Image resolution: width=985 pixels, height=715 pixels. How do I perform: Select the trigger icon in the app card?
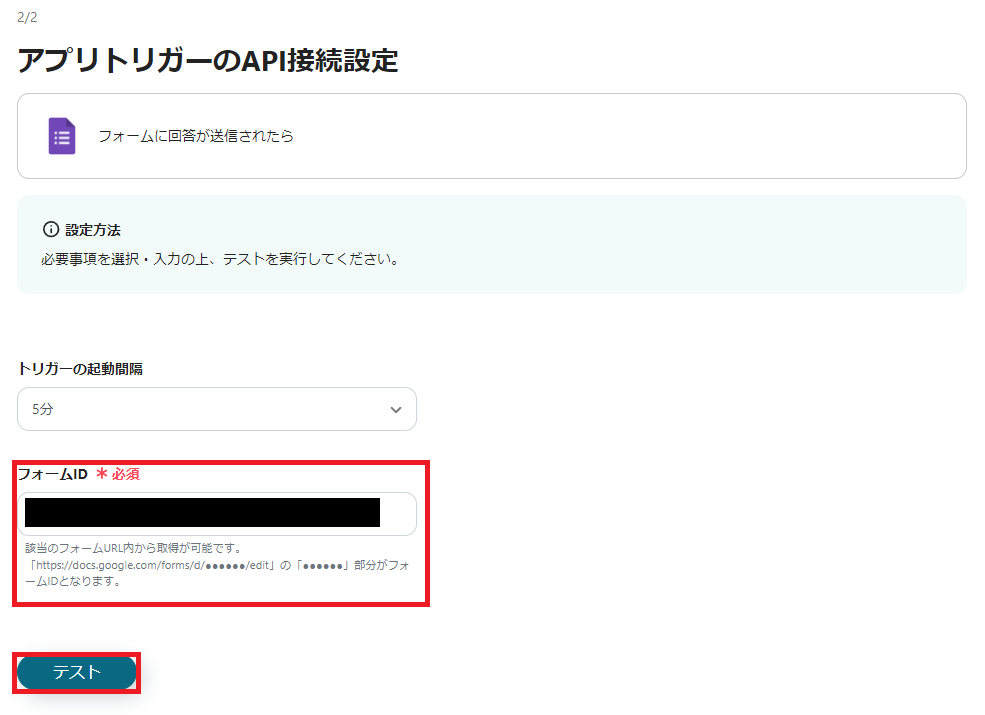pyautogui.click(x=62, y=135)
